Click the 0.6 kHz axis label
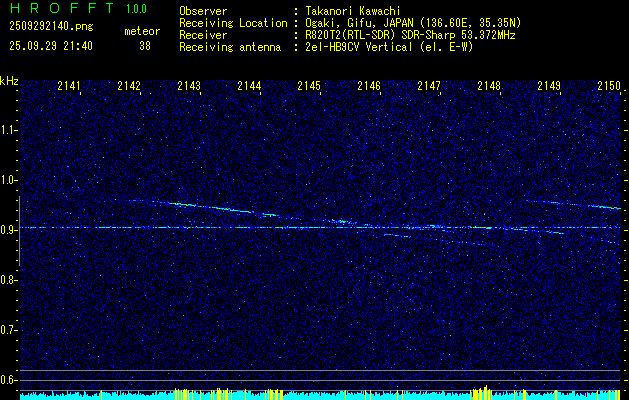Viewport: 629px width, 400px height. point(9,380)
